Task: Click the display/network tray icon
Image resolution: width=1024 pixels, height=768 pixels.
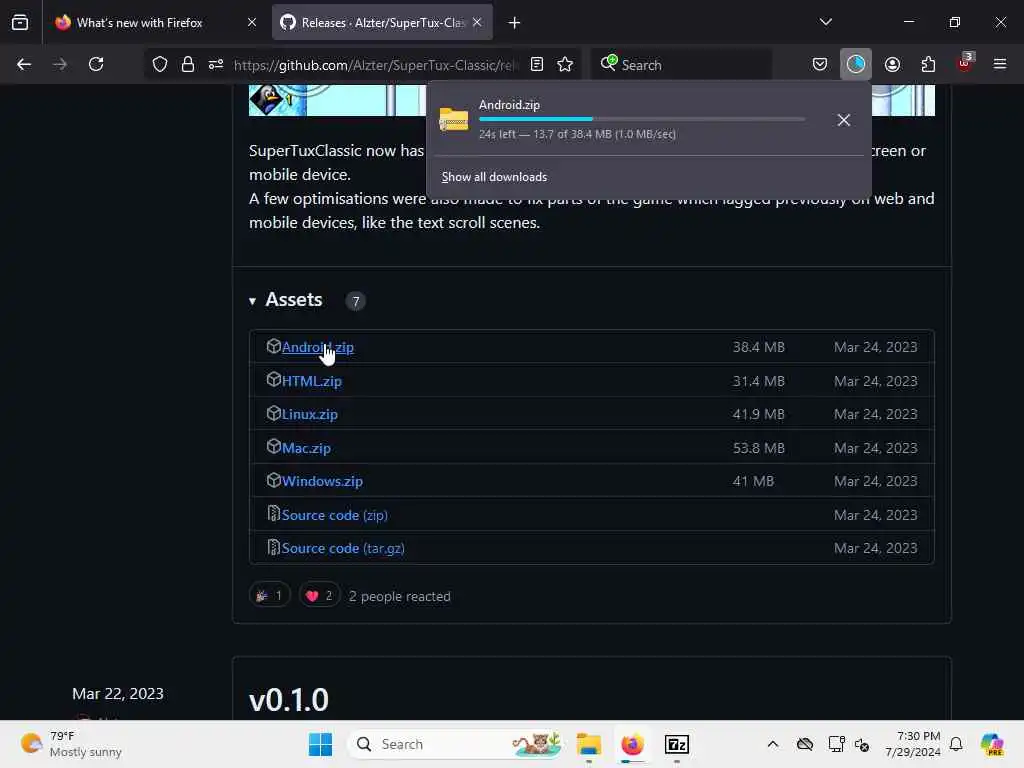Action: (836, 744)
